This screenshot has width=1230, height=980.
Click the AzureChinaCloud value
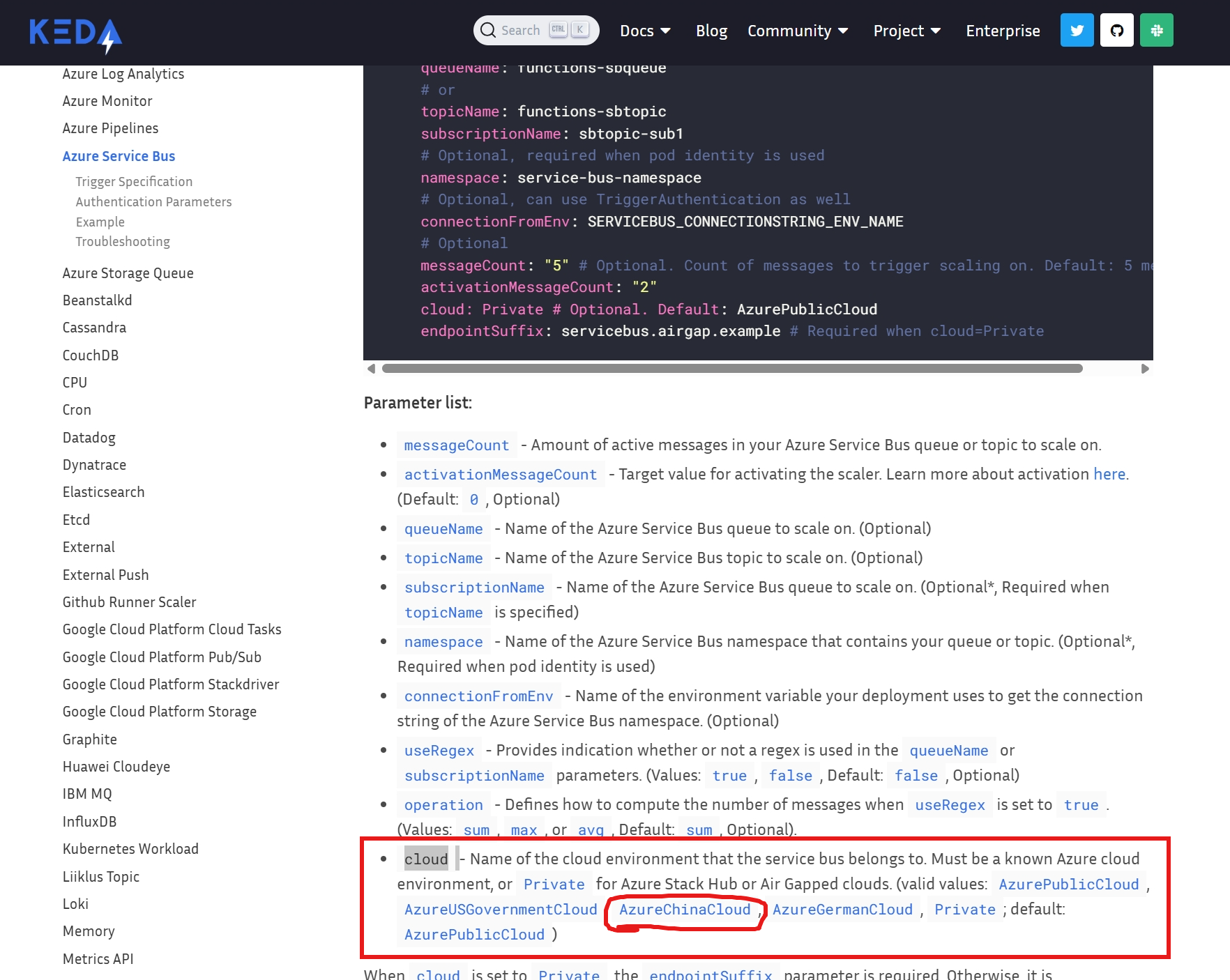[x=685, y=910]
